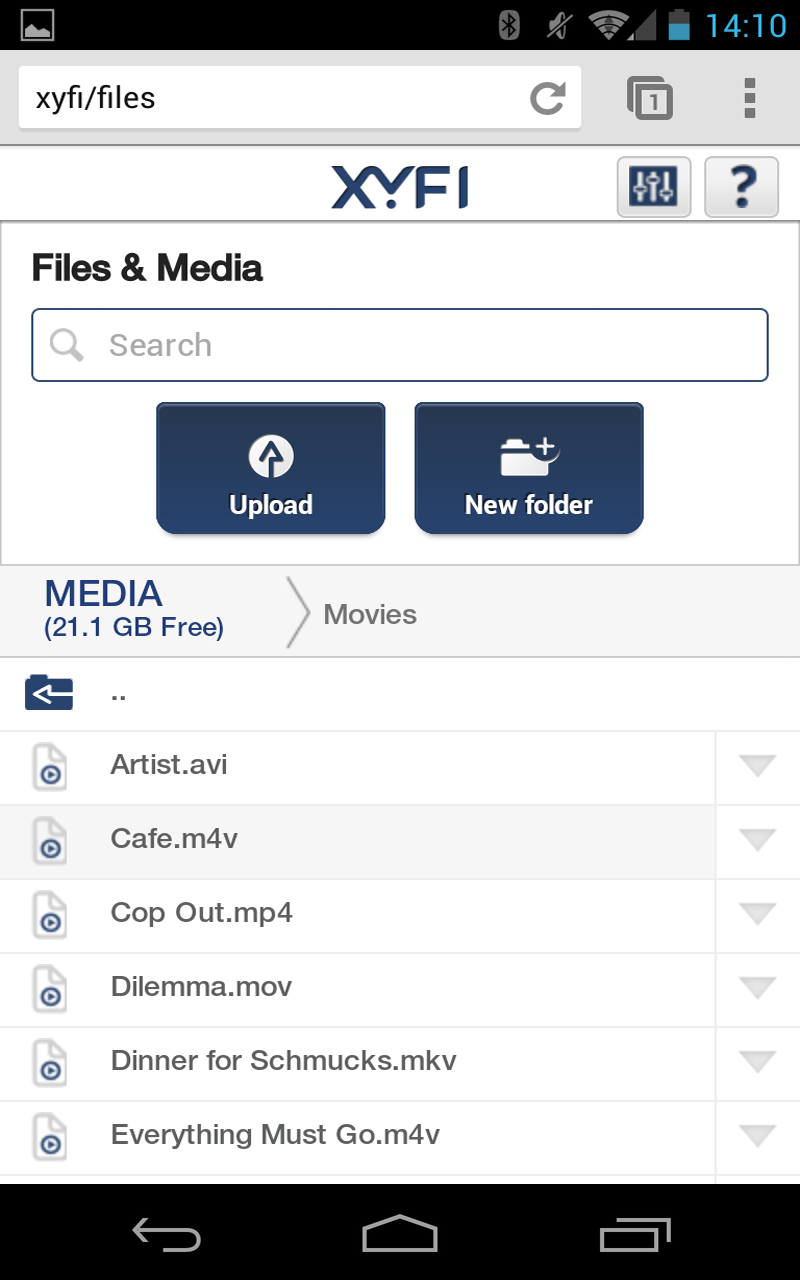Show options arrow for Cop Out.mp4
800x1280 pixels.
pos(757,915)
